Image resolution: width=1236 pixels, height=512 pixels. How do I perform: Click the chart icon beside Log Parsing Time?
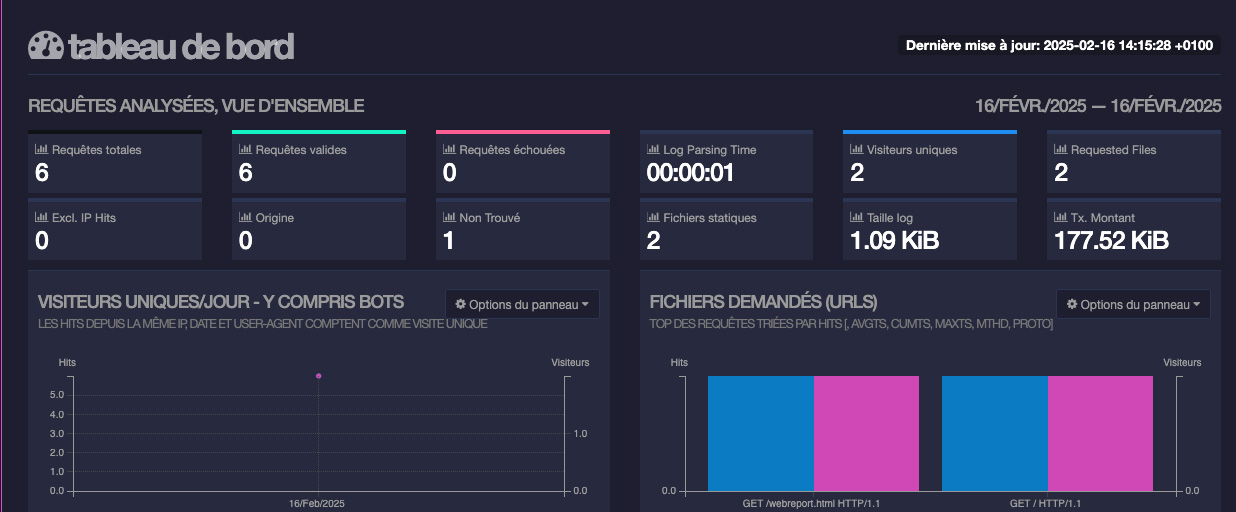(653, 150)
